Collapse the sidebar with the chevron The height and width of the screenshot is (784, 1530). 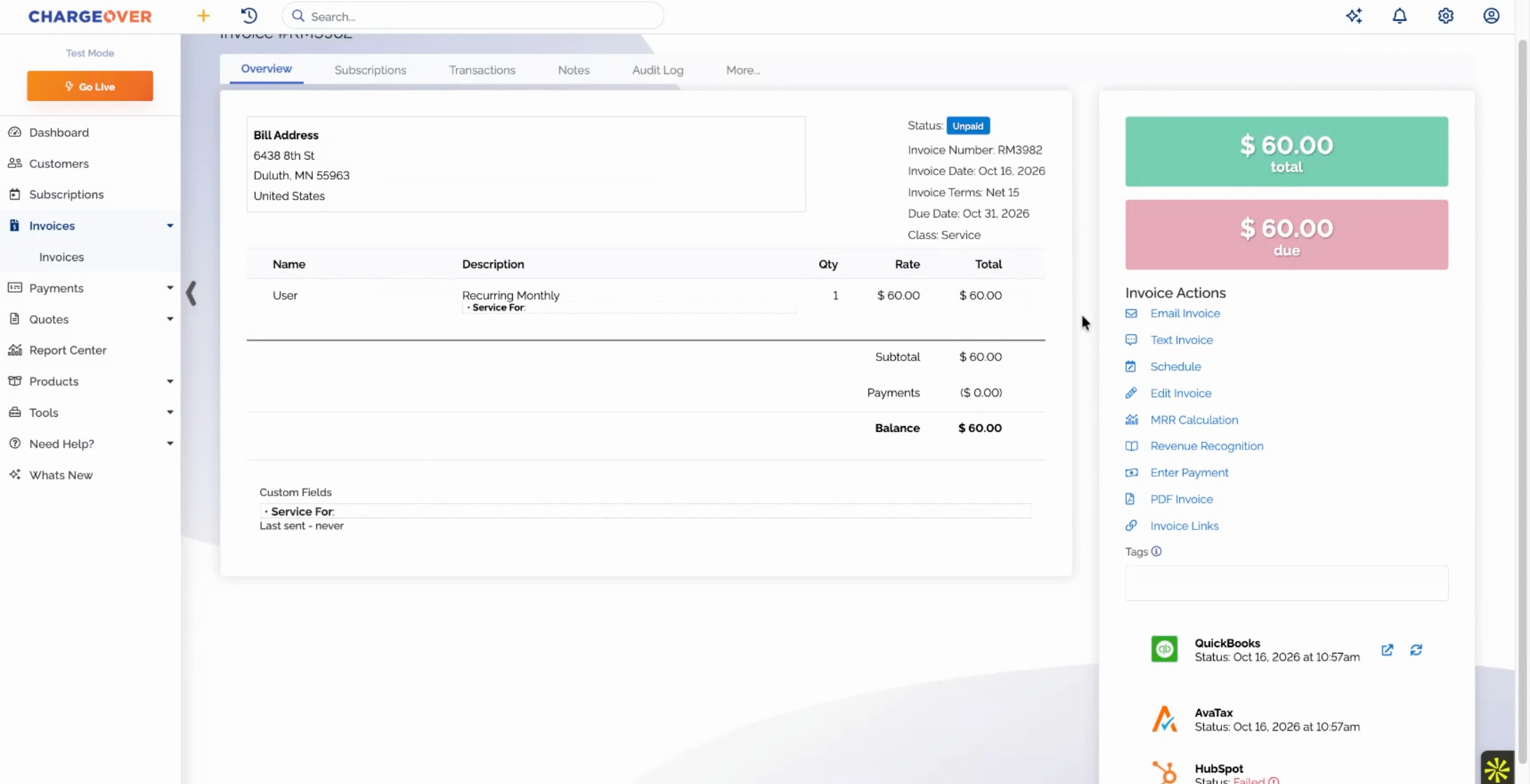(191, 293)
